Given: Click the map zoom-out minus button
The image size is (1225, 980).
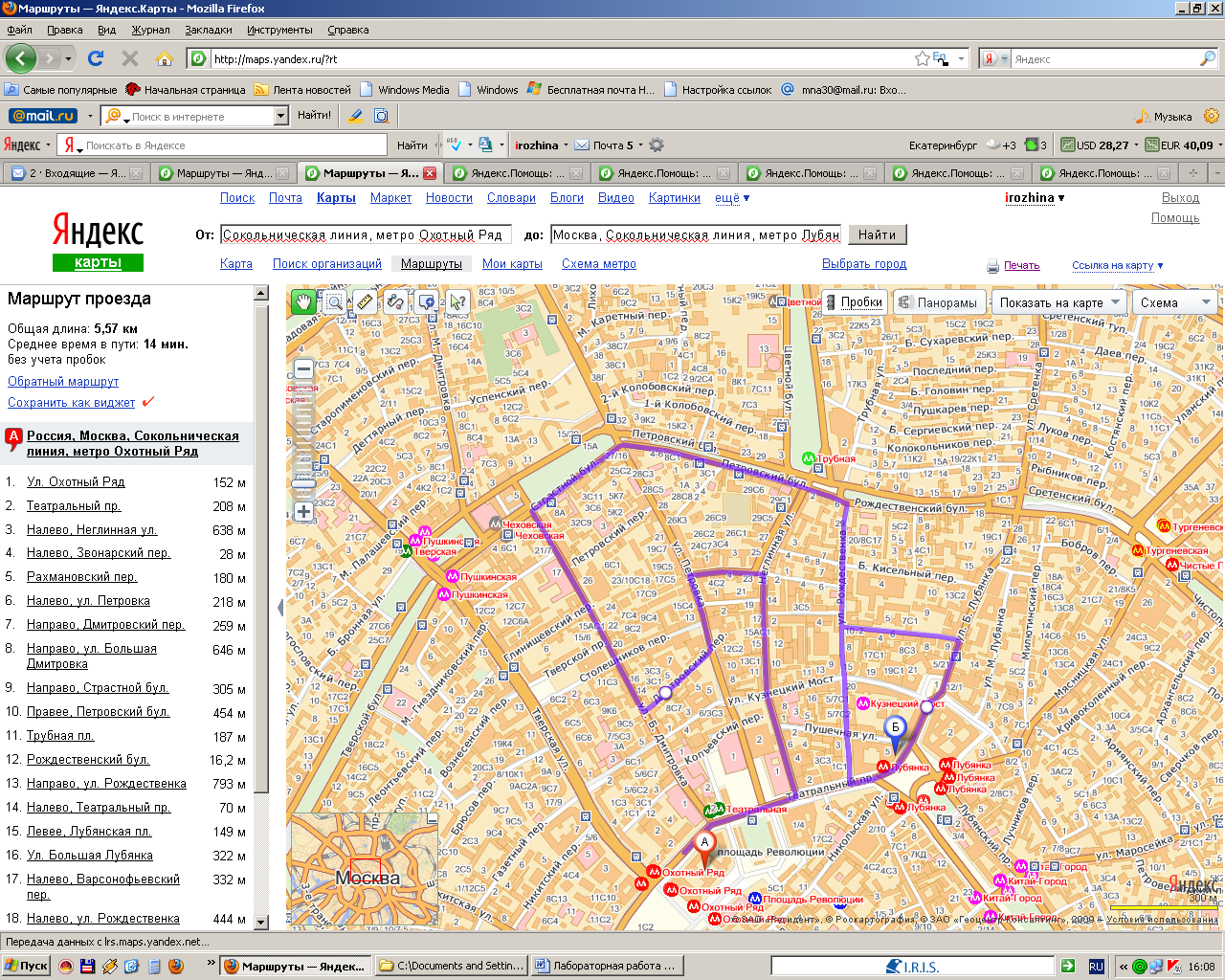Looking at the screenshot, I should (303, 369).
